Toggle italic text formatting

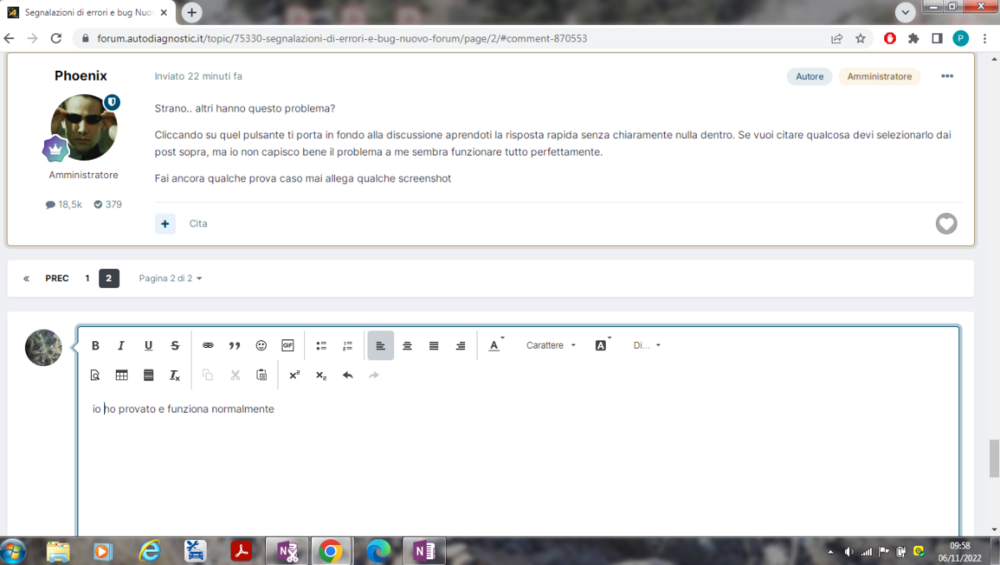(121, 346)
